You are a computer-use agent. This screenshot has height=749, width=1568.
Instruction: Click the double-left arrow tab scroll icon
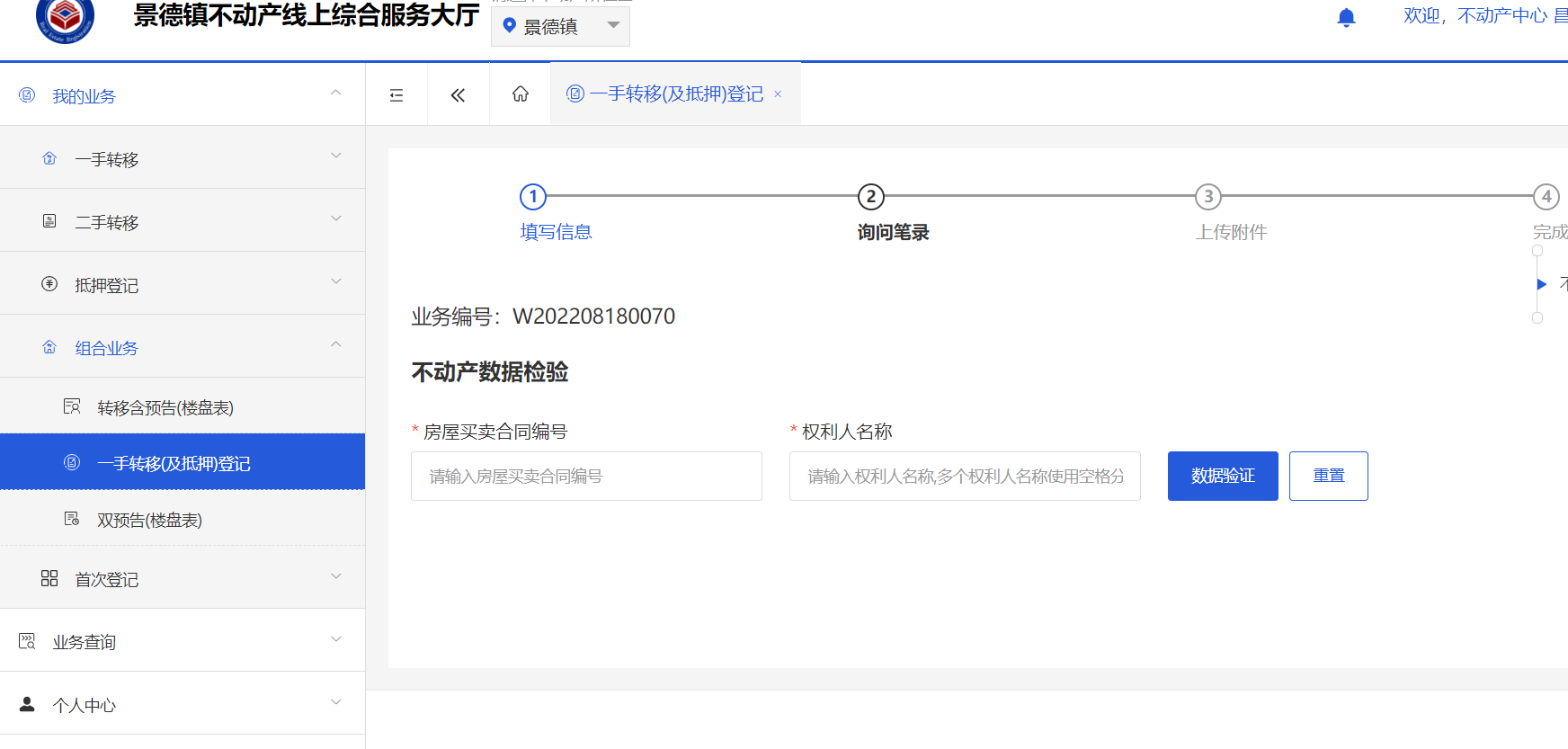pos(458,95)
